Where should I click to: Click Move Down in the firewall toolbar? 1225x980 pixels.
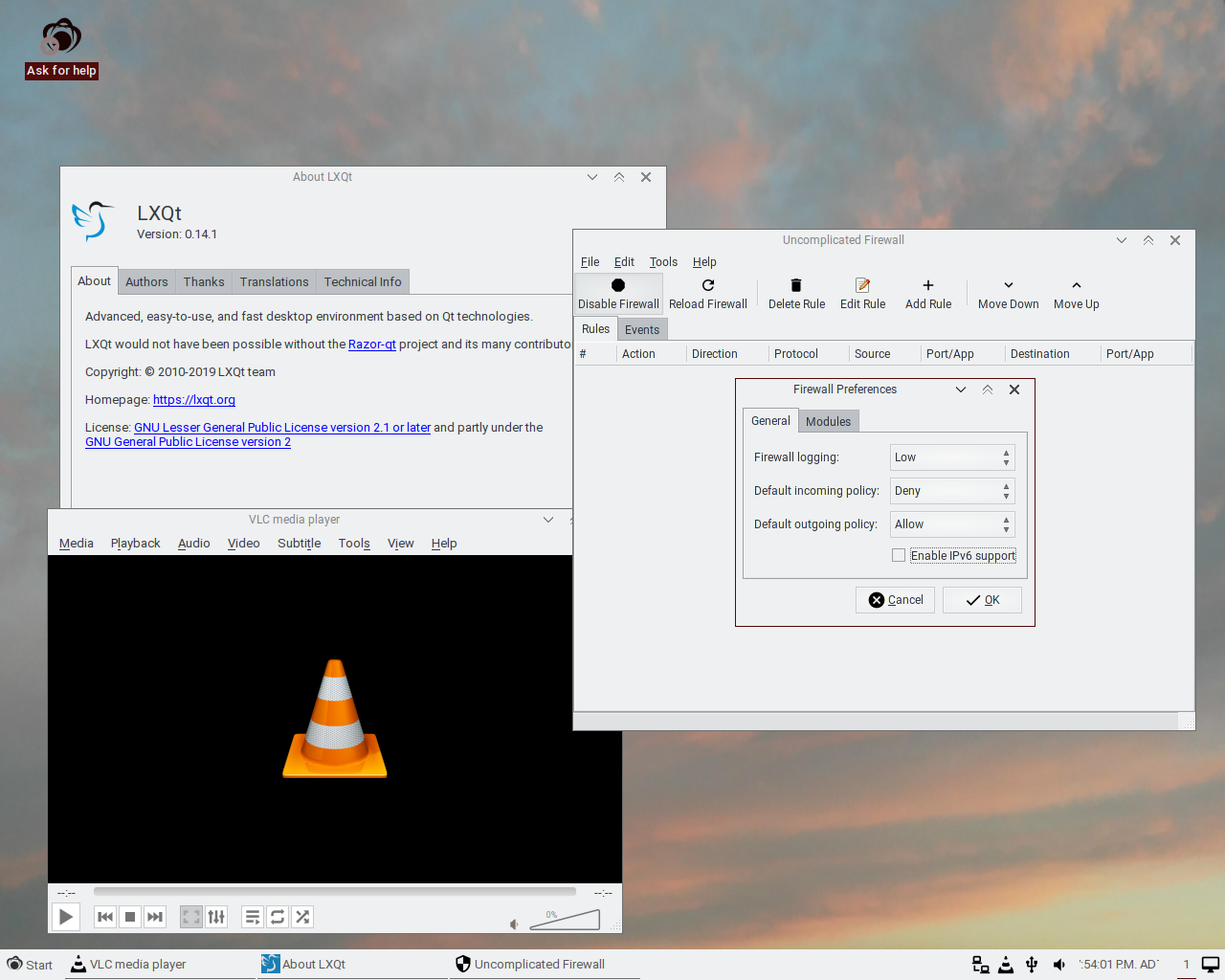(1008, 294)
